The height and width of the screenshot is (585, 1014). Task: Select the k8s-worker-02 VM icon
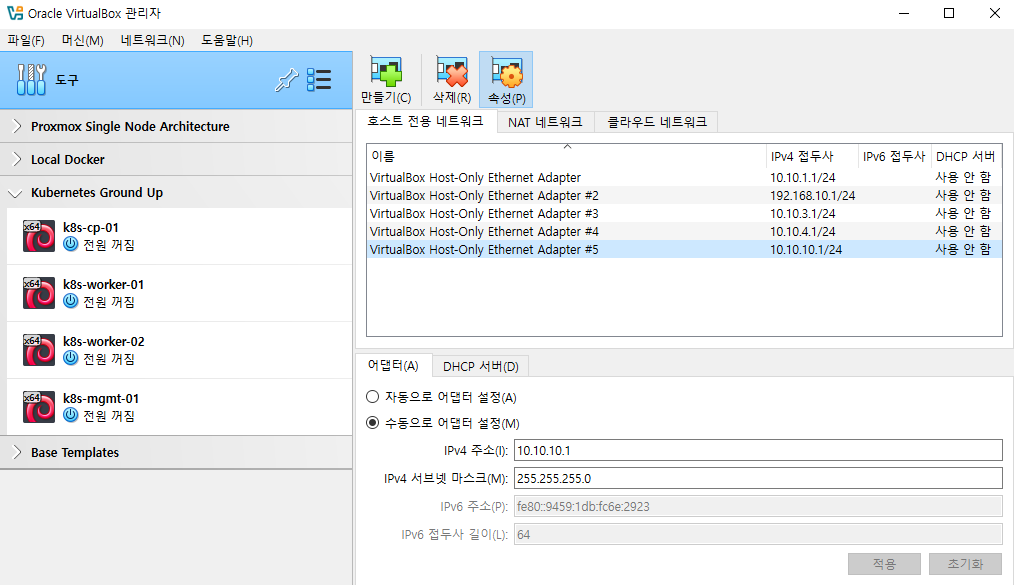[x=39, y=350]
